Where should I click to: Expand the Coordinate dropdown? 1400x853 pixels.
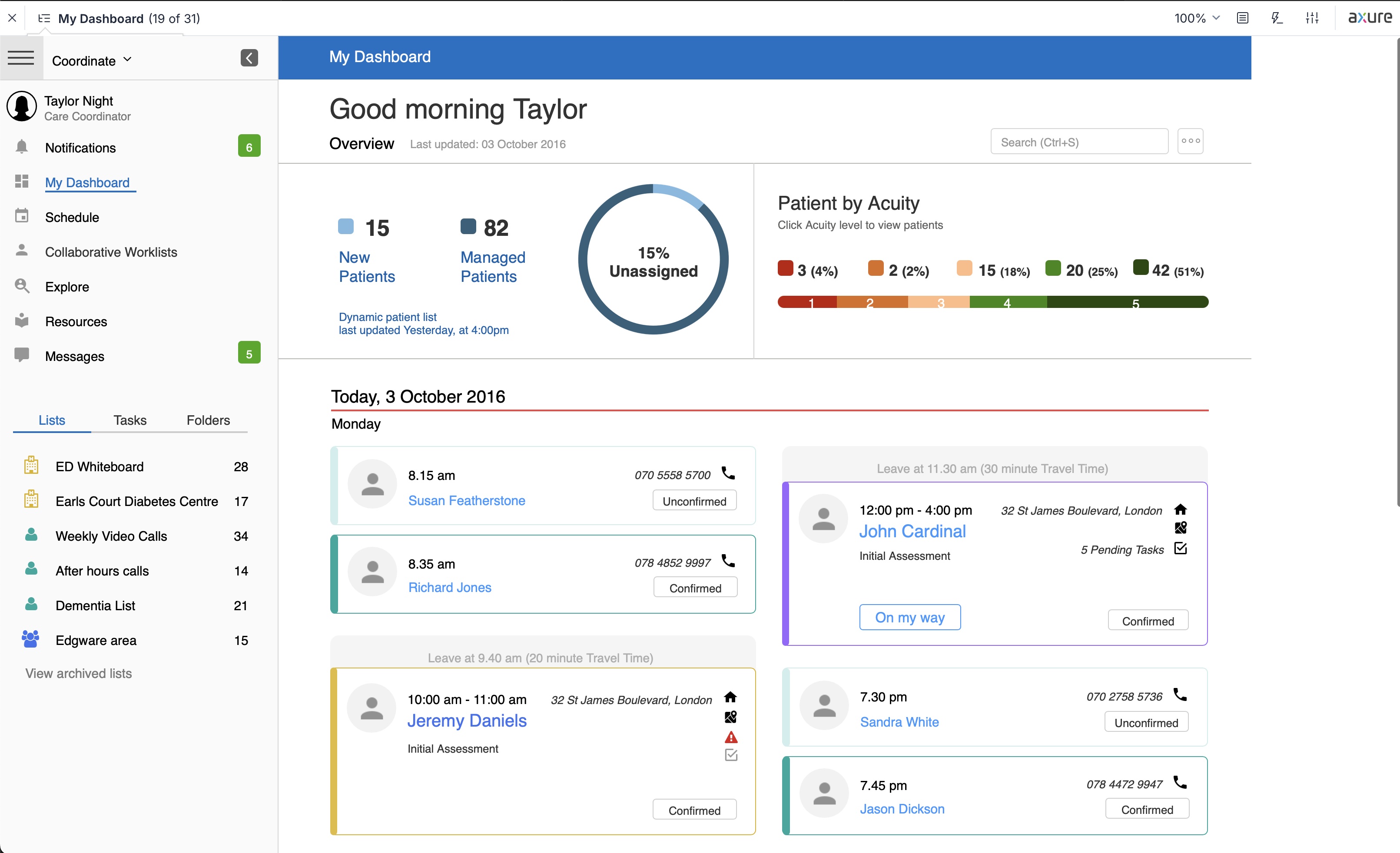[x=92, y=60]
